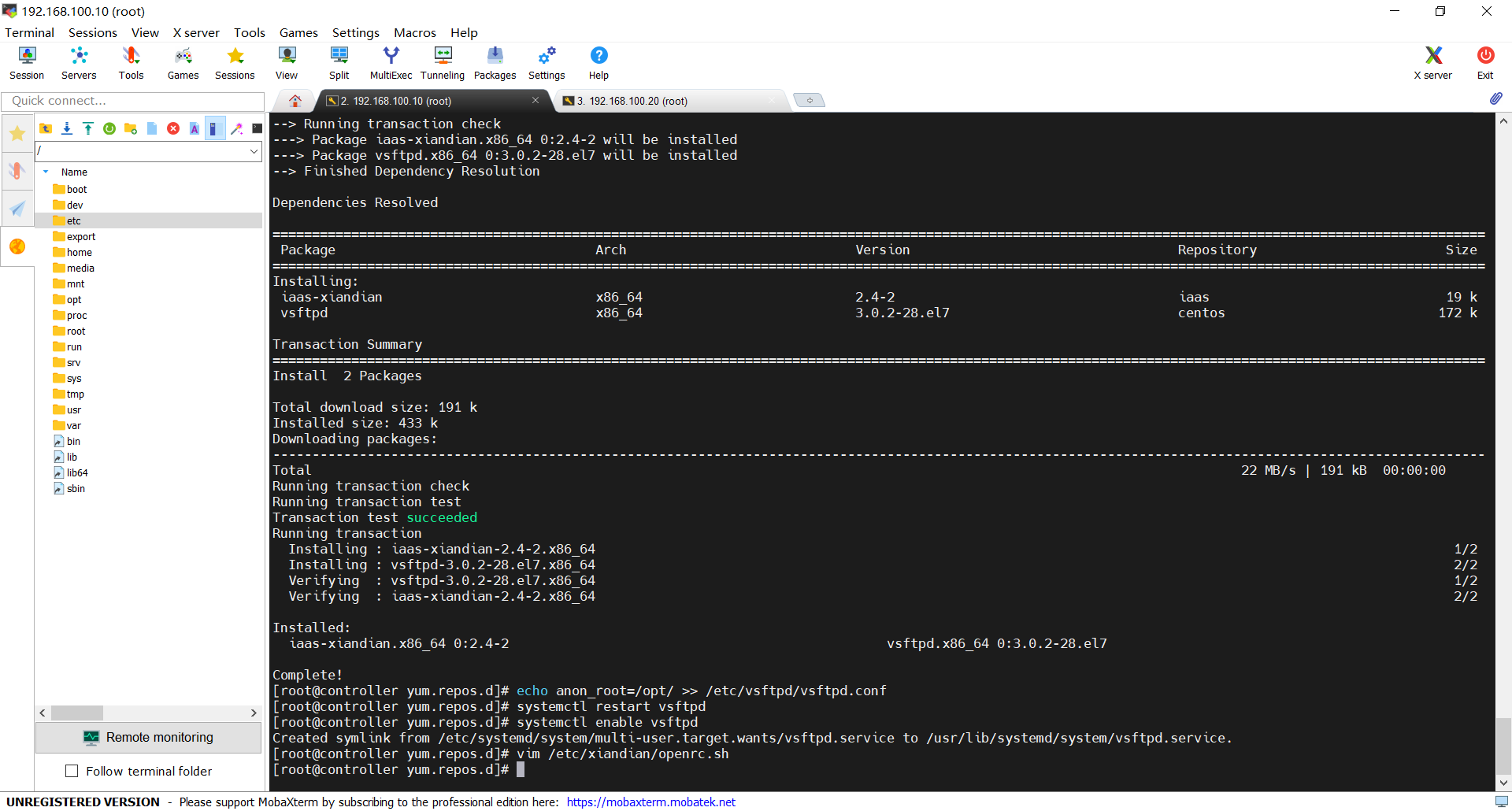This screenshot has height=811, width=1512.
Task: Refresh the SFTP folder listing
Action: 109,128
